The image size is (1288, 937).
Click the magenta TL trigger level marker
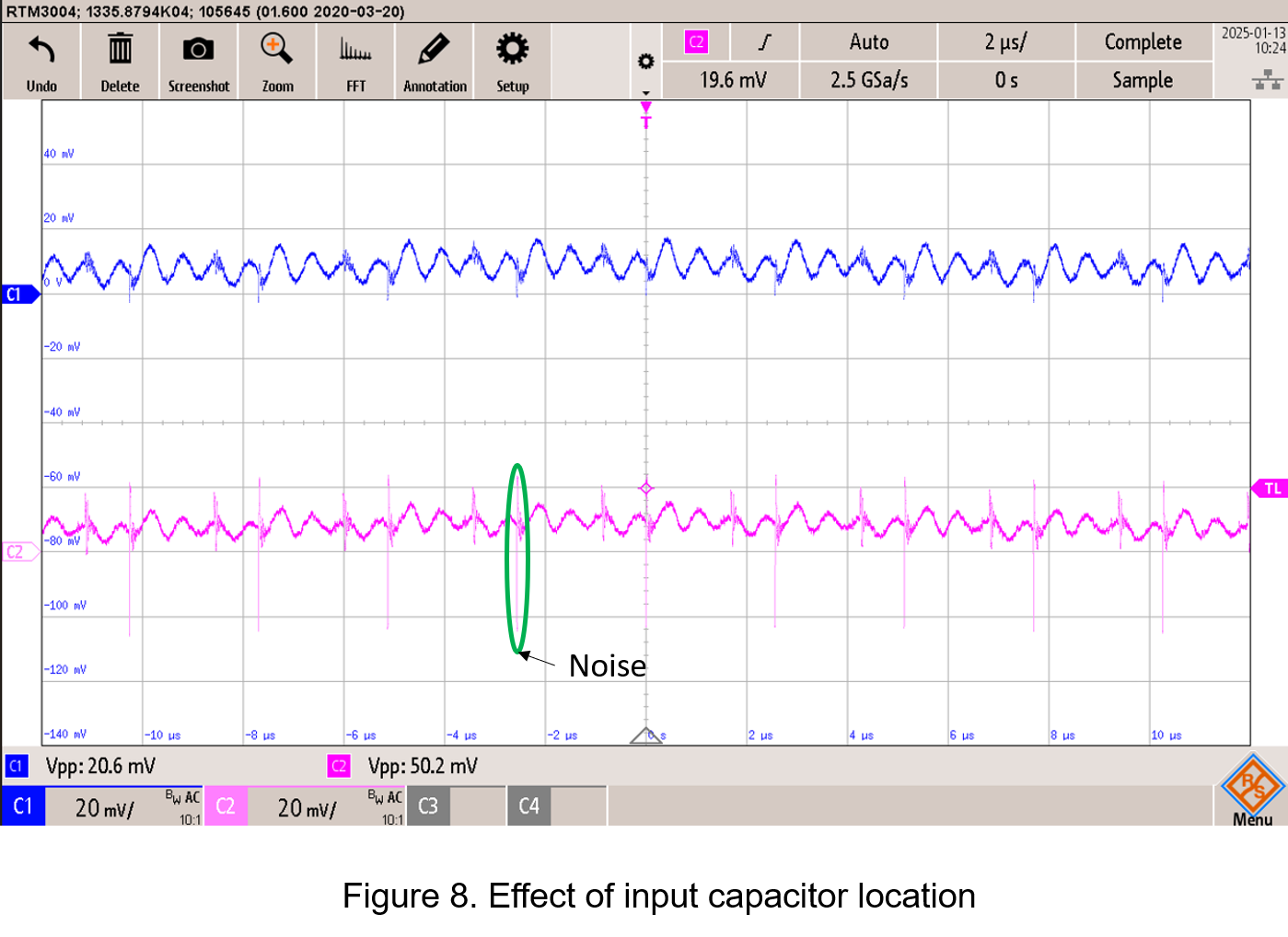(x=1271, y=489)
